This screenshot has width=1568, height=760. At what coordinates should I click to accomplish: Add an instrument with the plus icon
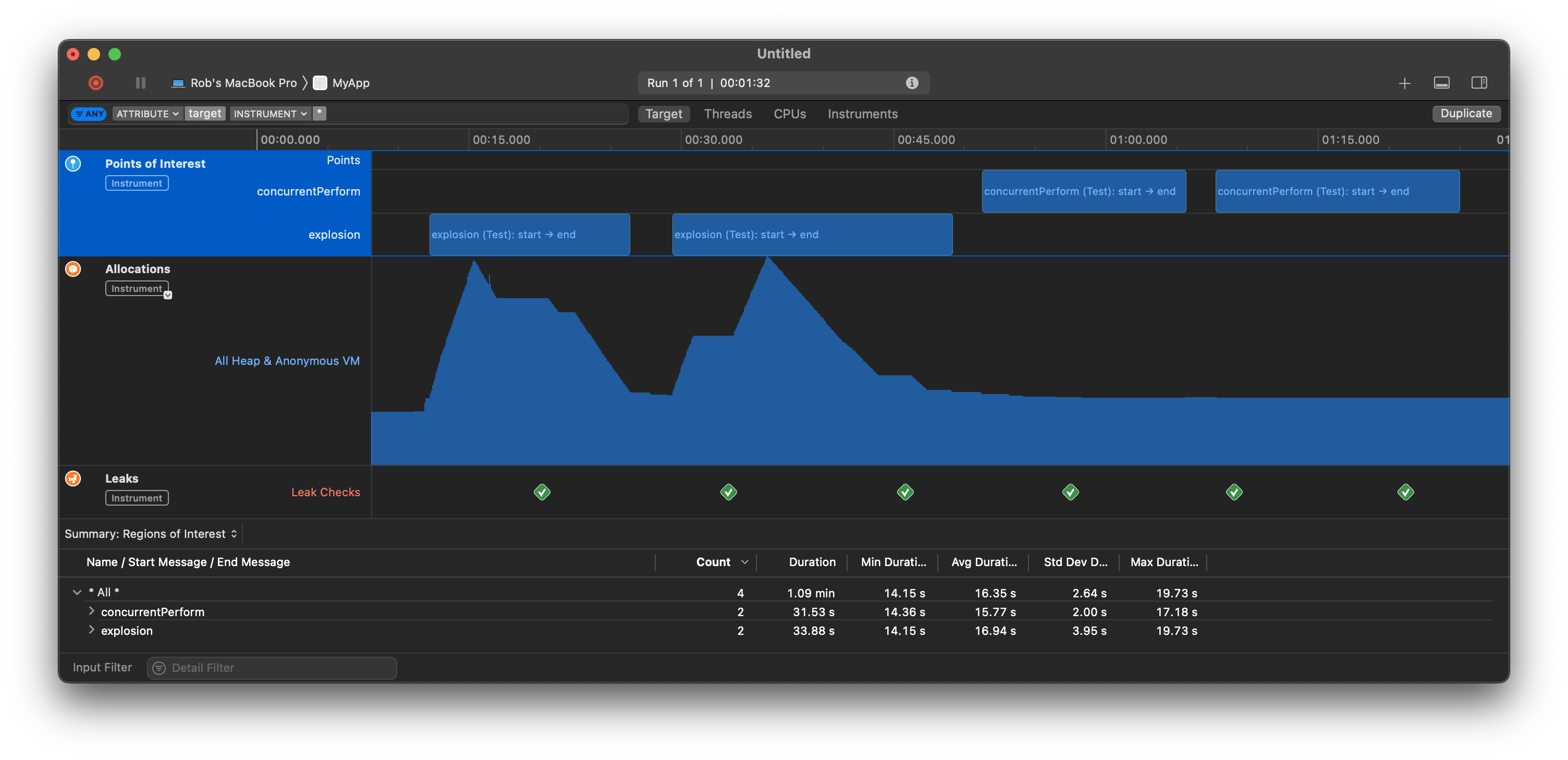pos(1404,83)
